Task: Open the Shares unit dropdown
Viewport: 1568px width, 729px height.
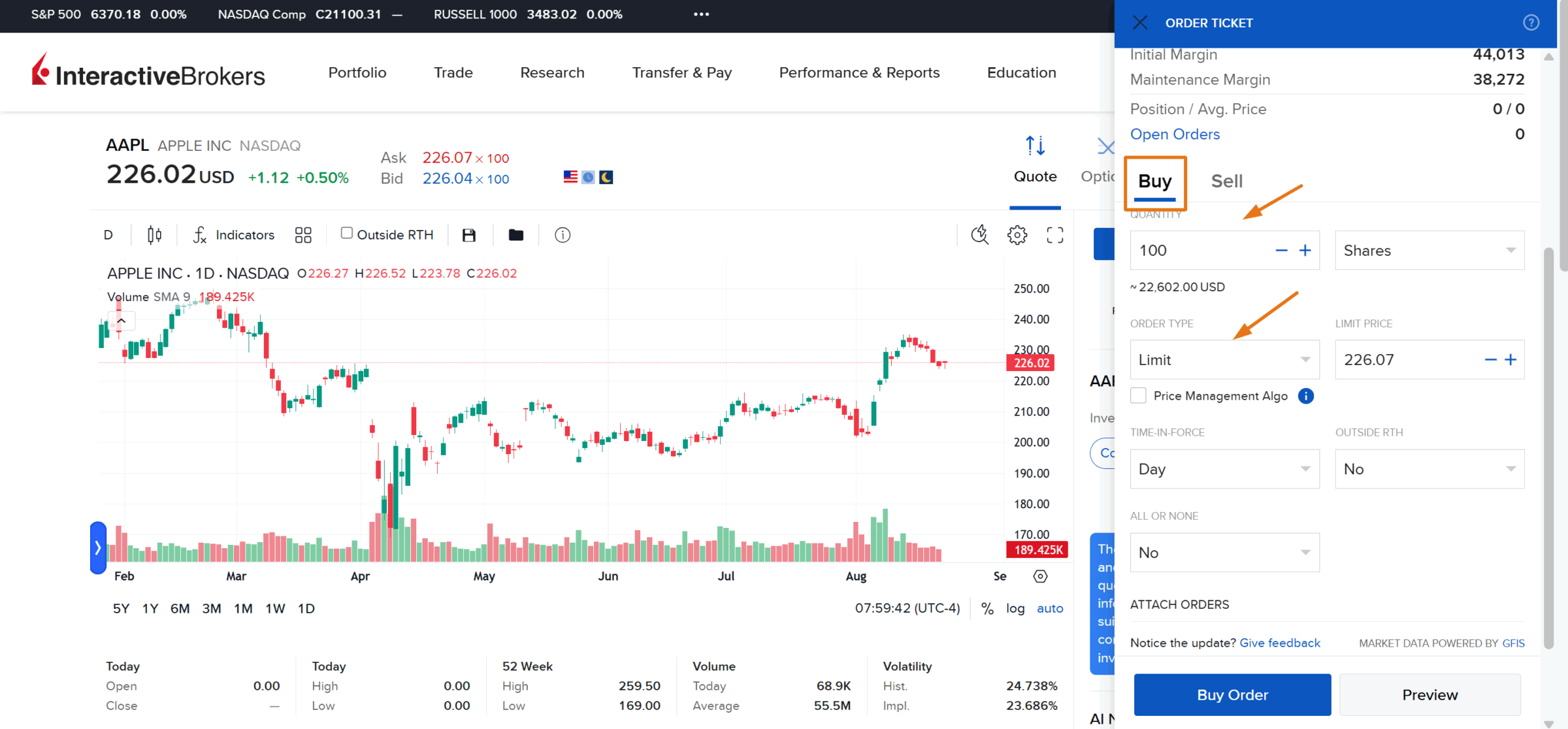Action: pyautogui.click(x=1429, y=250)
